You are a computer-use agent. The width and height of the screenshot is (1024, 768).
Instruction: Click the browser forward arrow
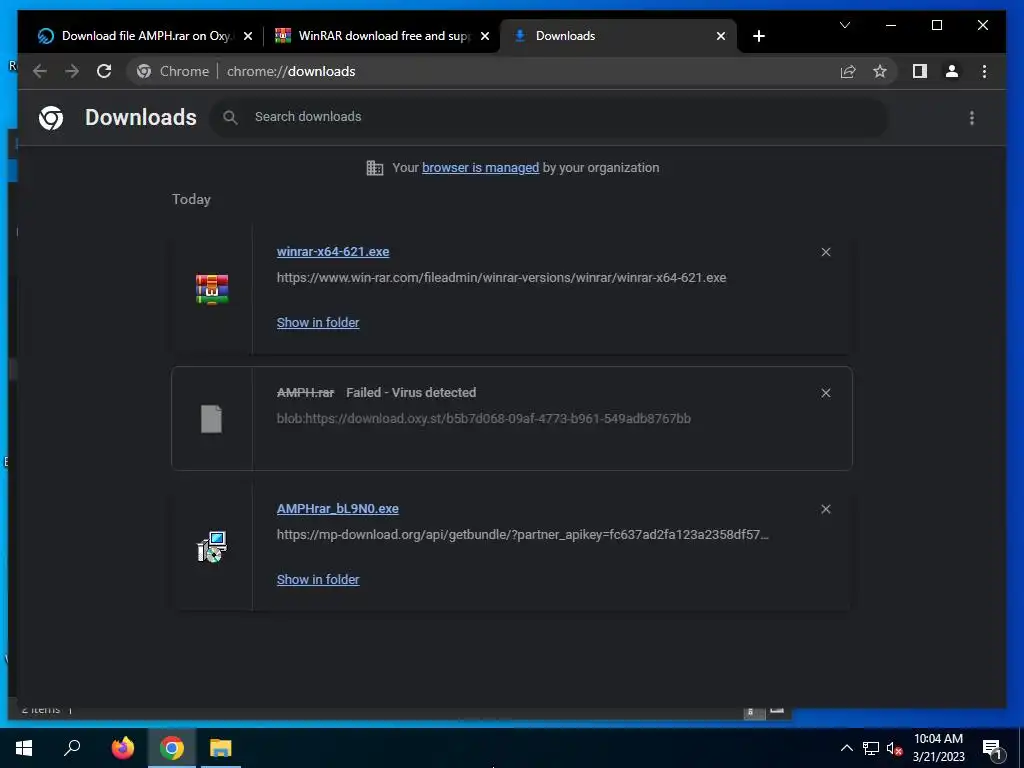coord(72,71)
